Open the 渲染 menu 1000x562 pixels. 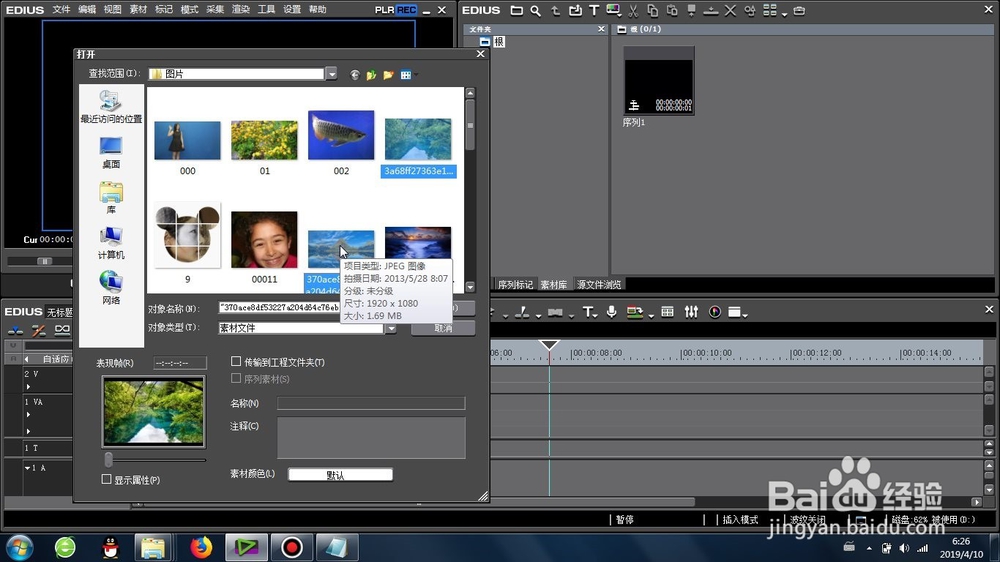tap(240, 10)
